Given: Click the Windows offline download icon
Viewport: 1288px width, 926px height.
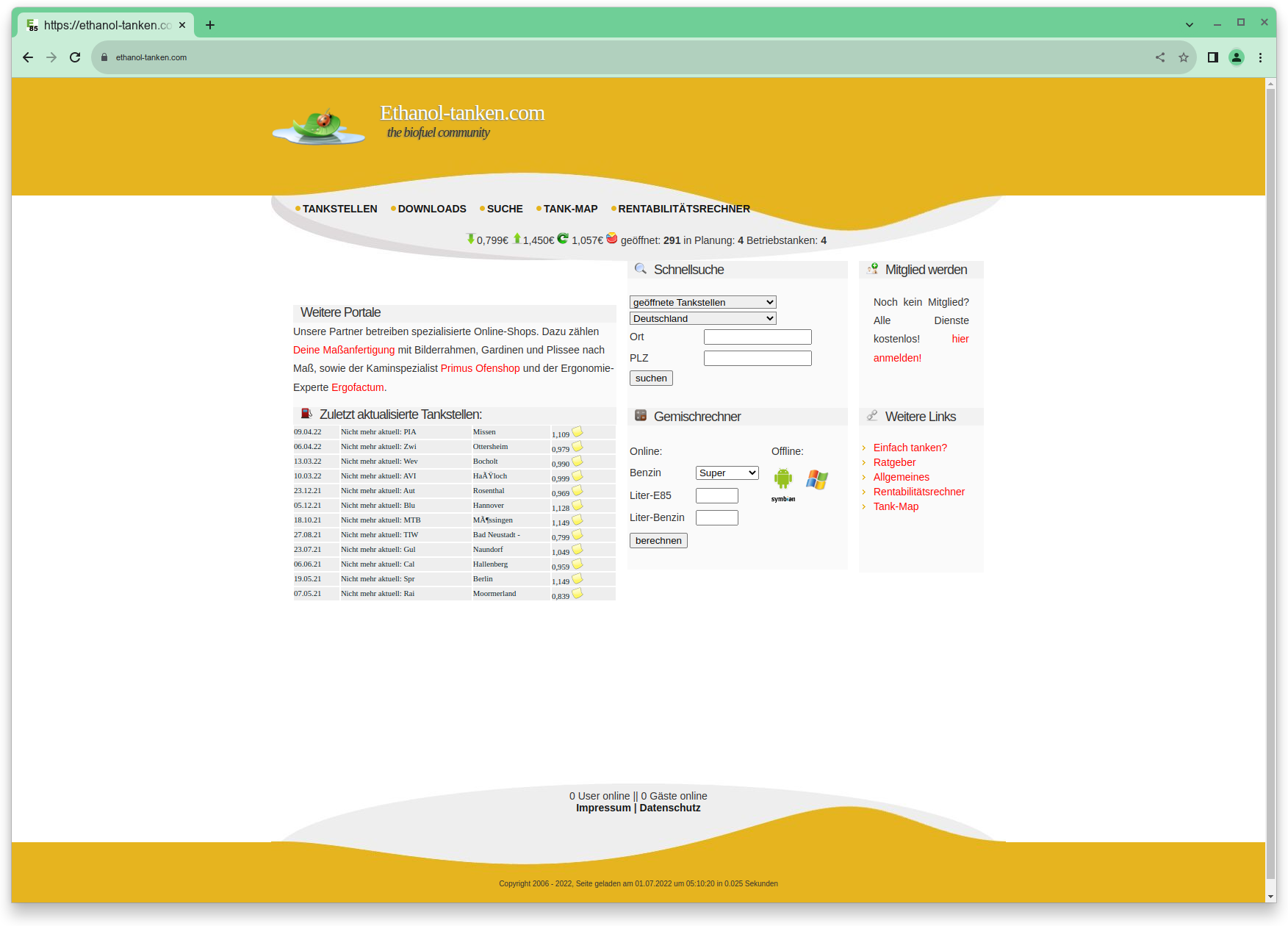Looking at the screenshot, I should [x=817, y=479].
